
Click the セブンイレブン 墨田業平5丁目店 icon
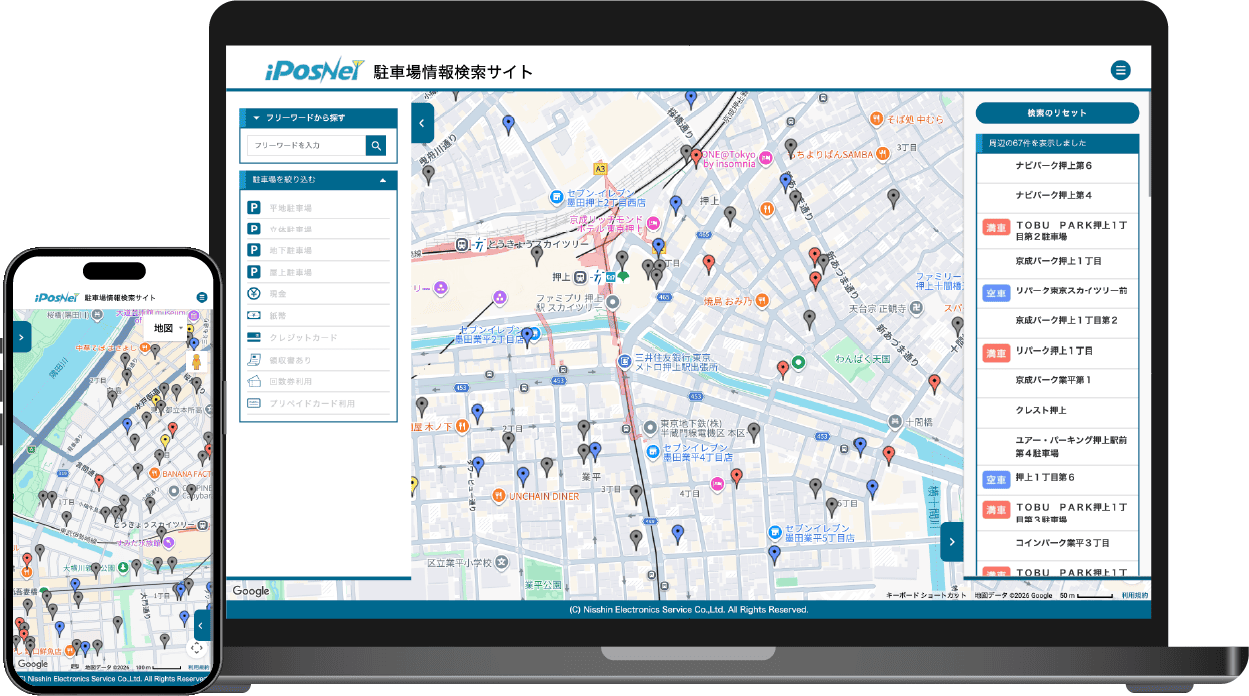coord(774,531)
